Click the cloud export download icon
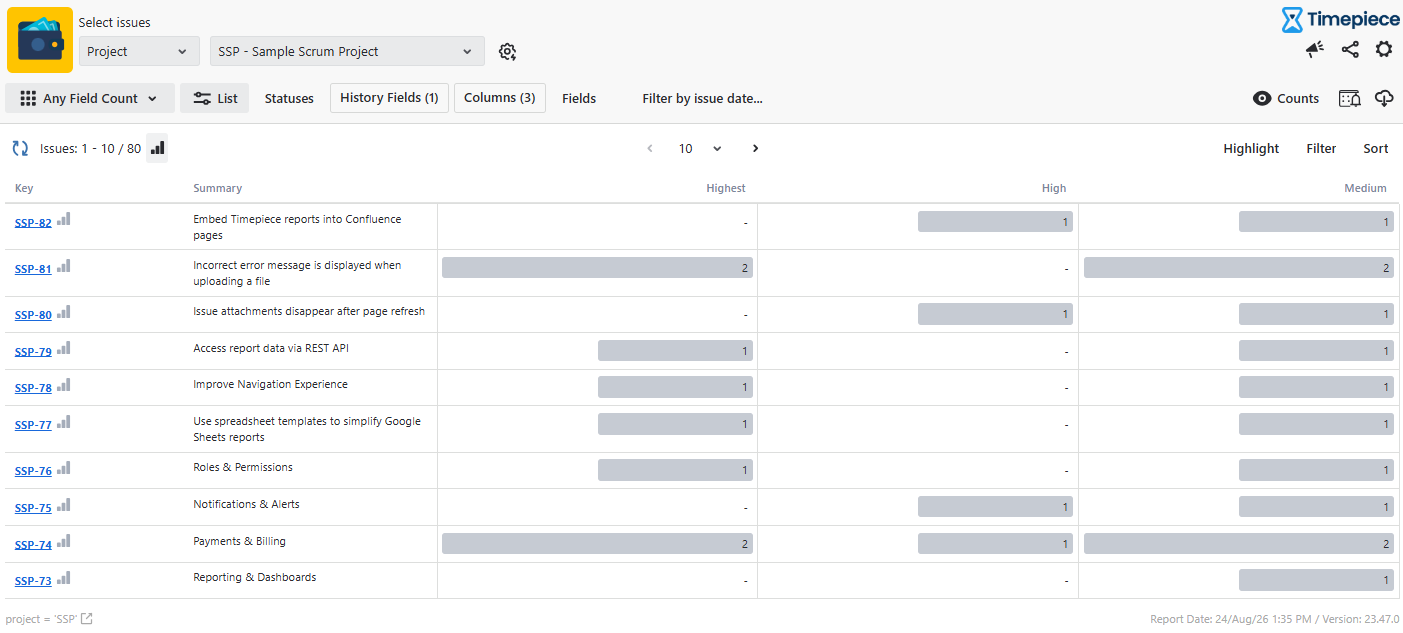The width and height of the screenshot is (1403, 633). [1384, 98]
